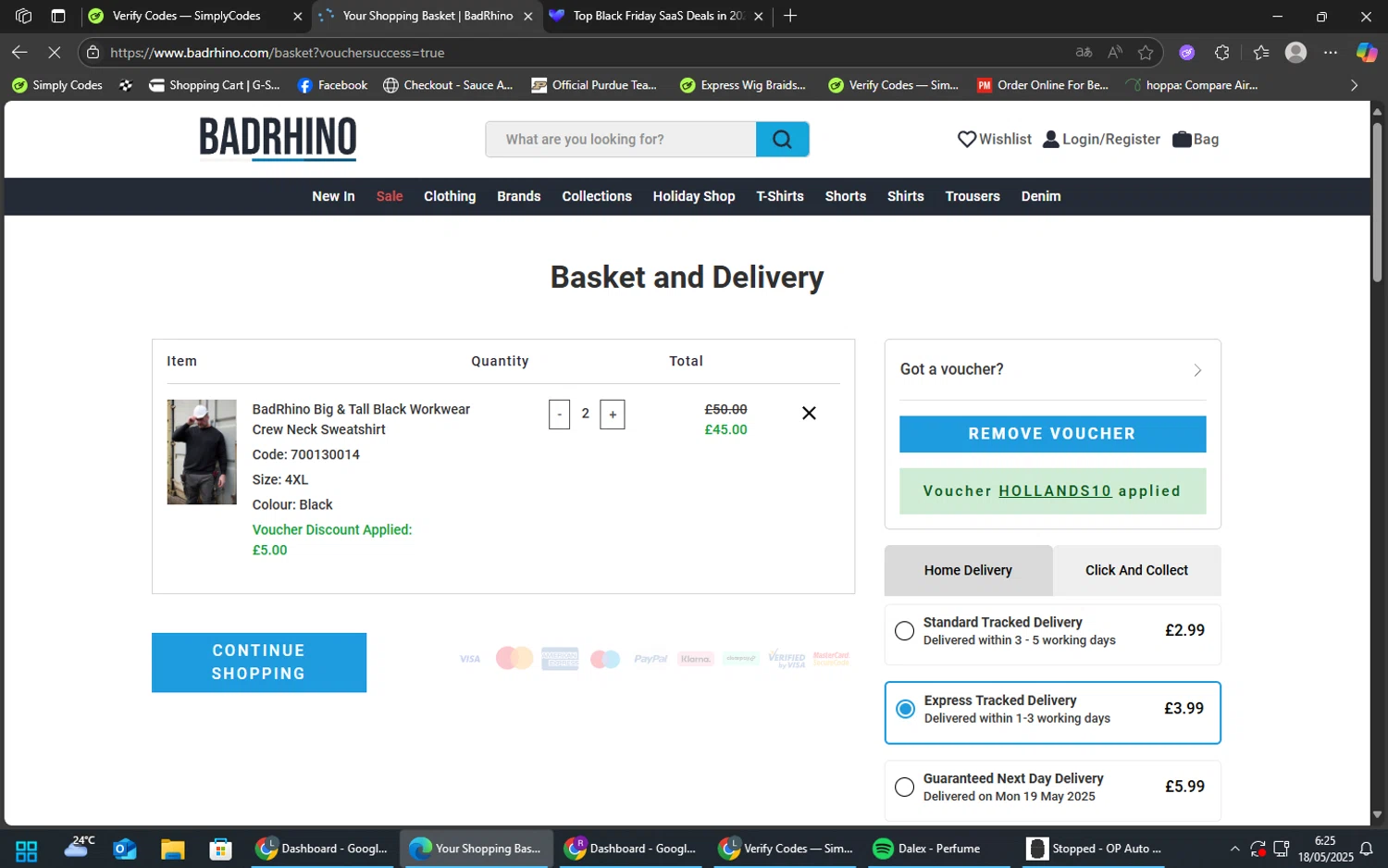Open Spotify Dalex - Perfume taskbar item
Image resolution: width=1388 pixels, height=868 pixels.
[x=939, y=849]
